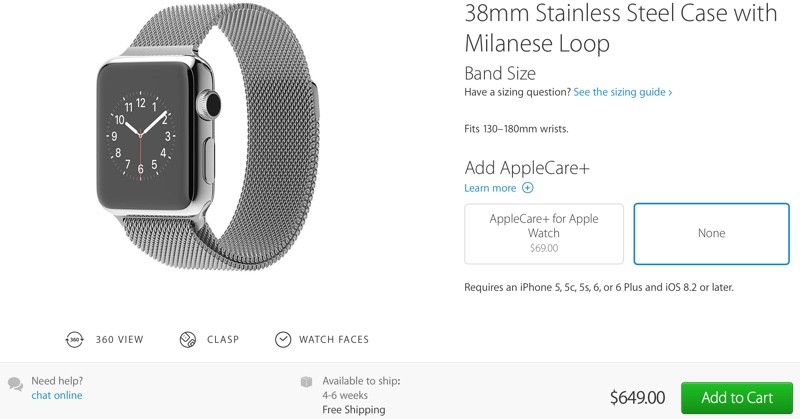Screen dimensions: 800x419
Task: Click the sizing guide chevron arrow
Action: coord(670,92)
